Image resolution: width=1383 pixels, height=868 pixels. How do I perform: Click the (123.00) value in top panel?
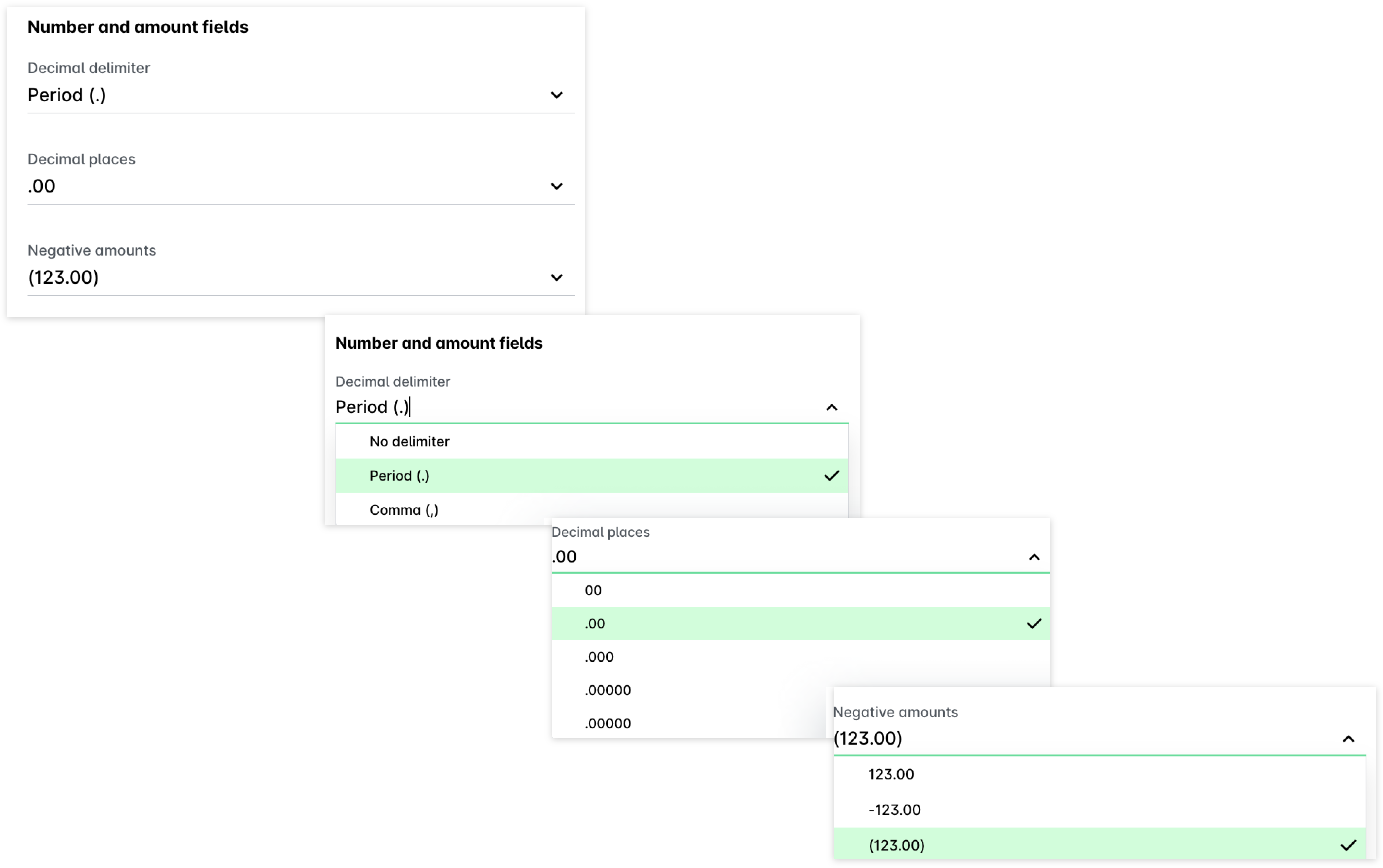[63, 278]
